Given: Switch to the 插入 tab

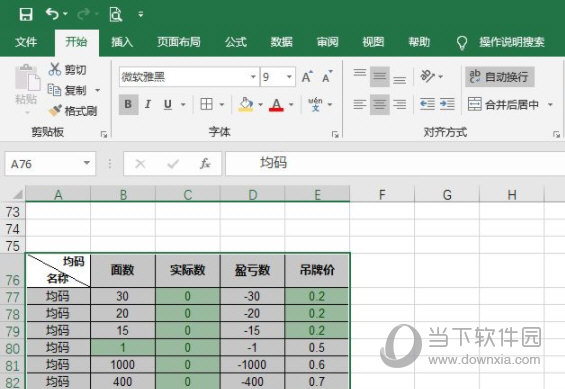Looking at the screenshot, I should 122,42.
